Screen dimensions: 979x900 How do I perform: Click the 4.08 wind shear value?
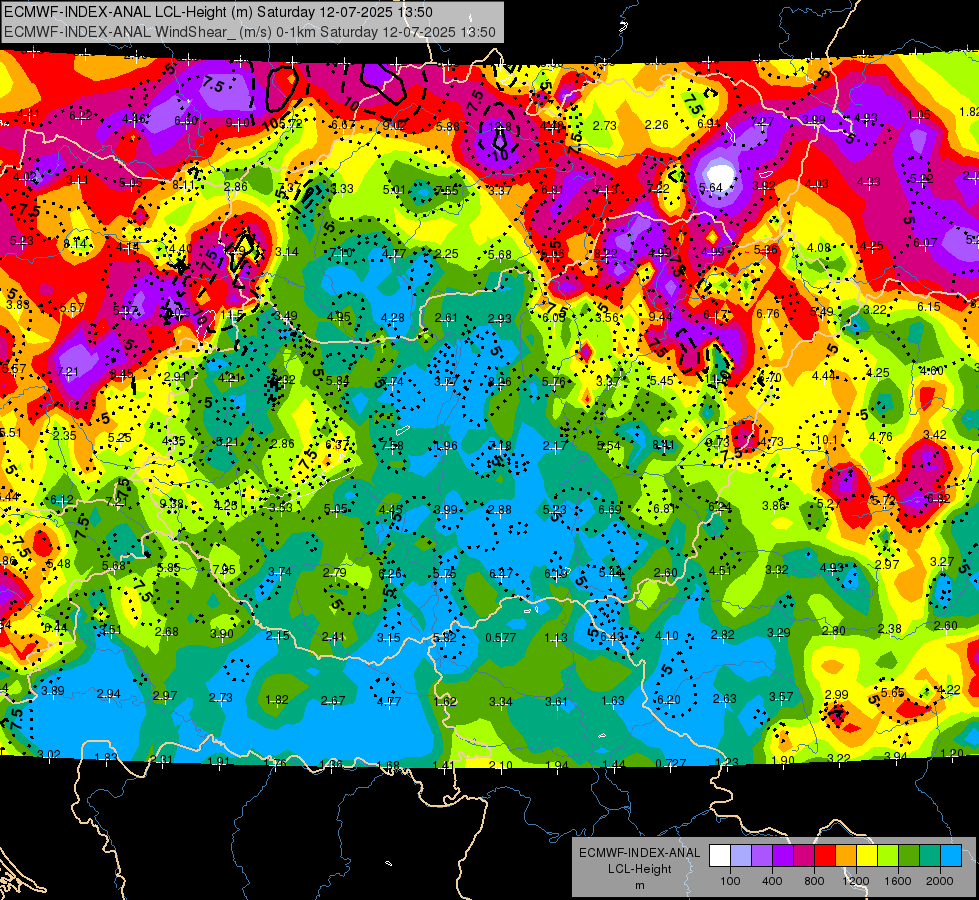[x=819, y=248]
